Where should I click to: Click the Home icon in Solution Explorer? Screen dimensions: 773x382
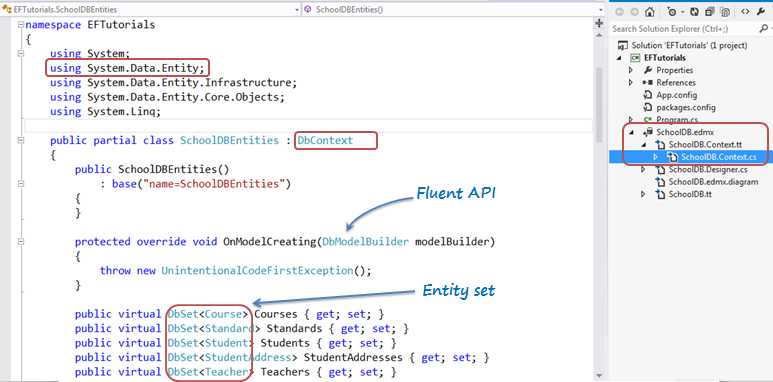[x=650, y=12]
